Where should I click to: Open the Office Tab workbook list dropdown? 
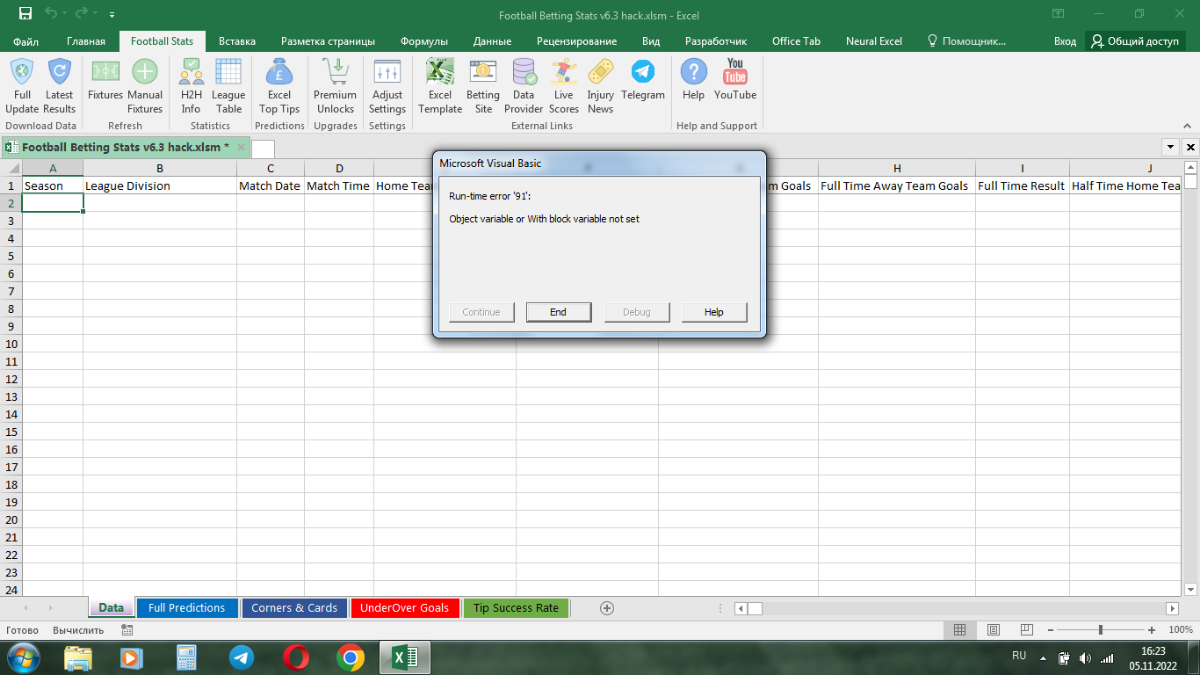pyautogui.click(x=1172, y=147)
